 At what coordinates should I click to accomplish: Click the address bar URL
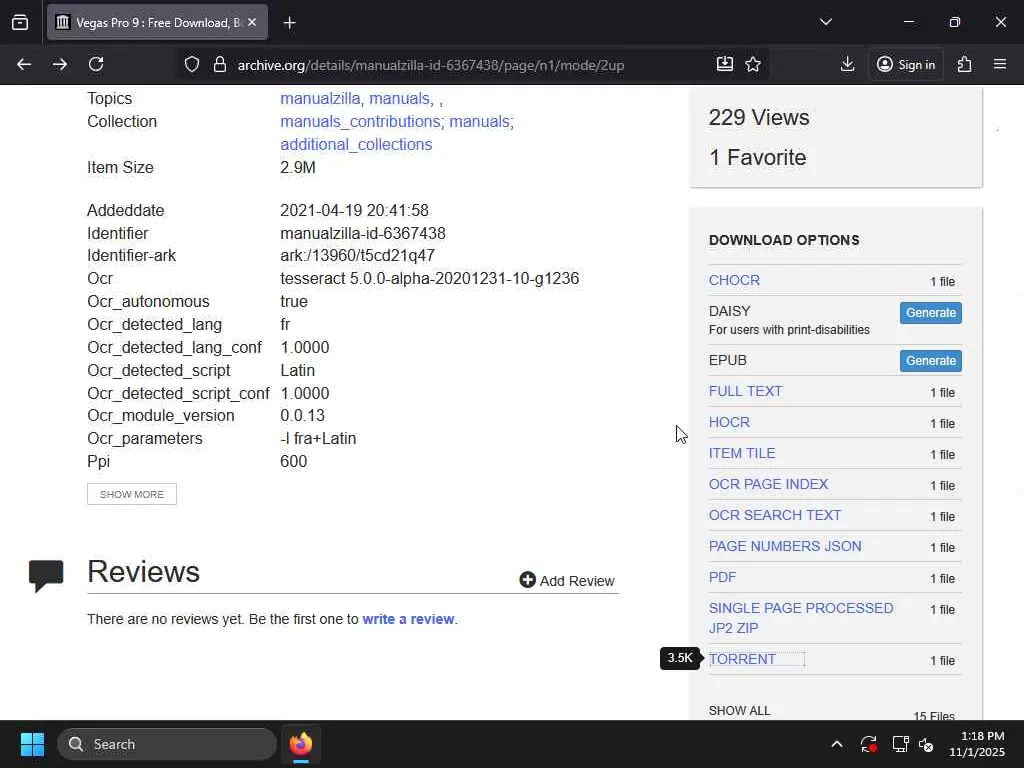coord(430,65)
